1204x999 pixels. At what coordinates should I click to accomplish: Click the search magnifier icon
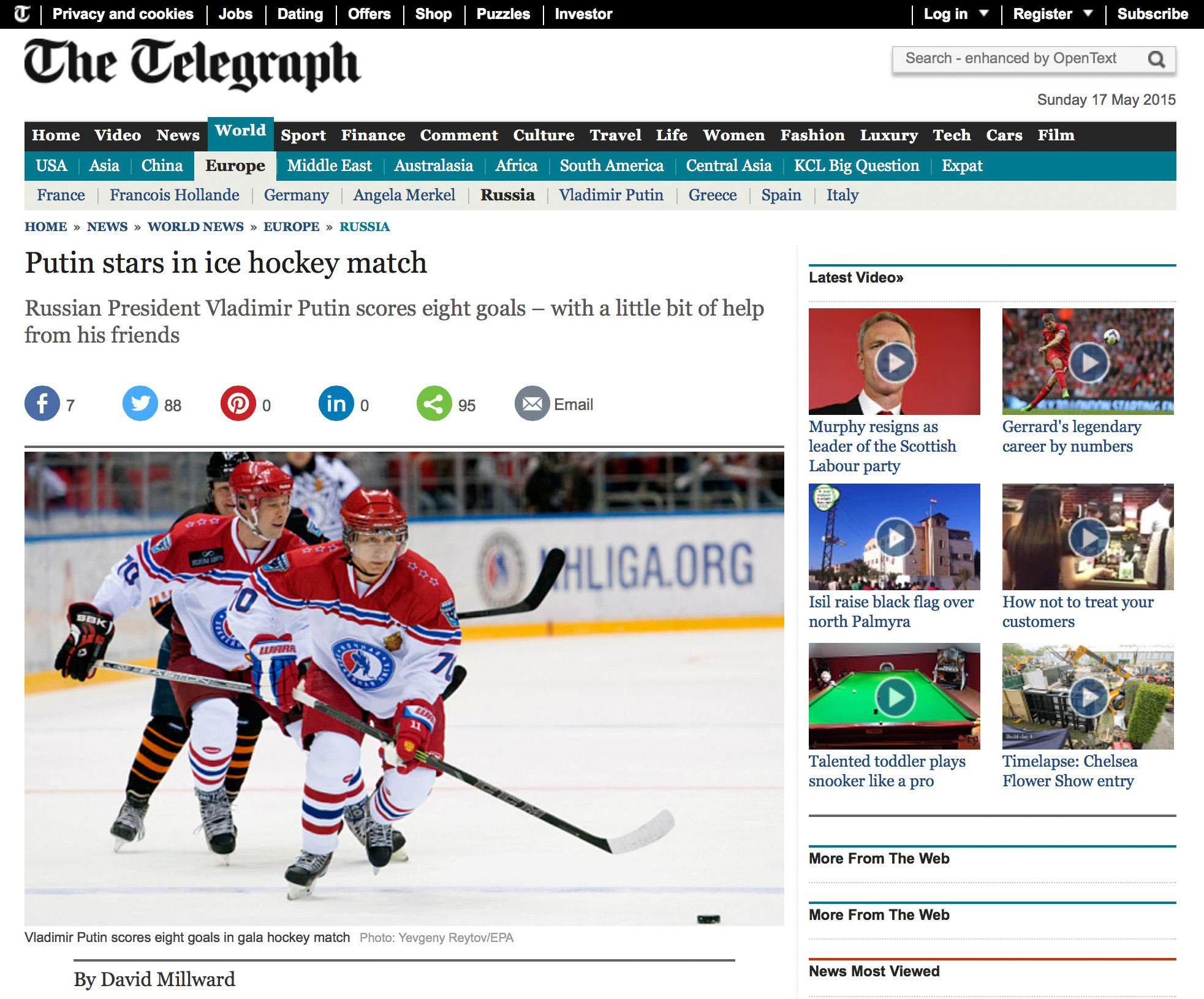click(x=1156, y=59)
